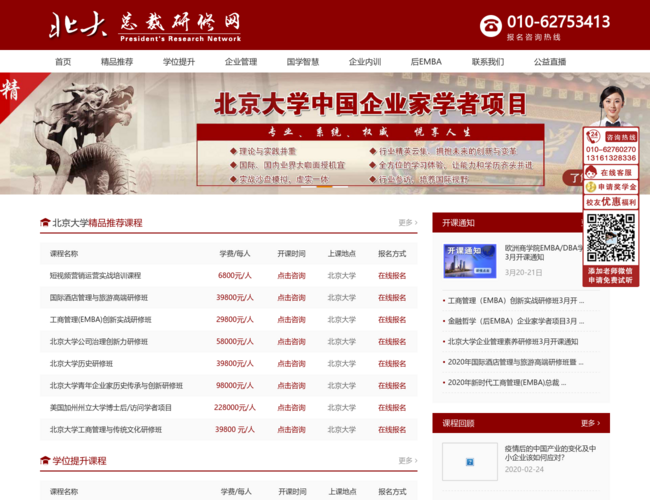Click the scholarship coin icon beside 申请奖学金
This screenshot has height=500, width=650.
pos(591,187)
